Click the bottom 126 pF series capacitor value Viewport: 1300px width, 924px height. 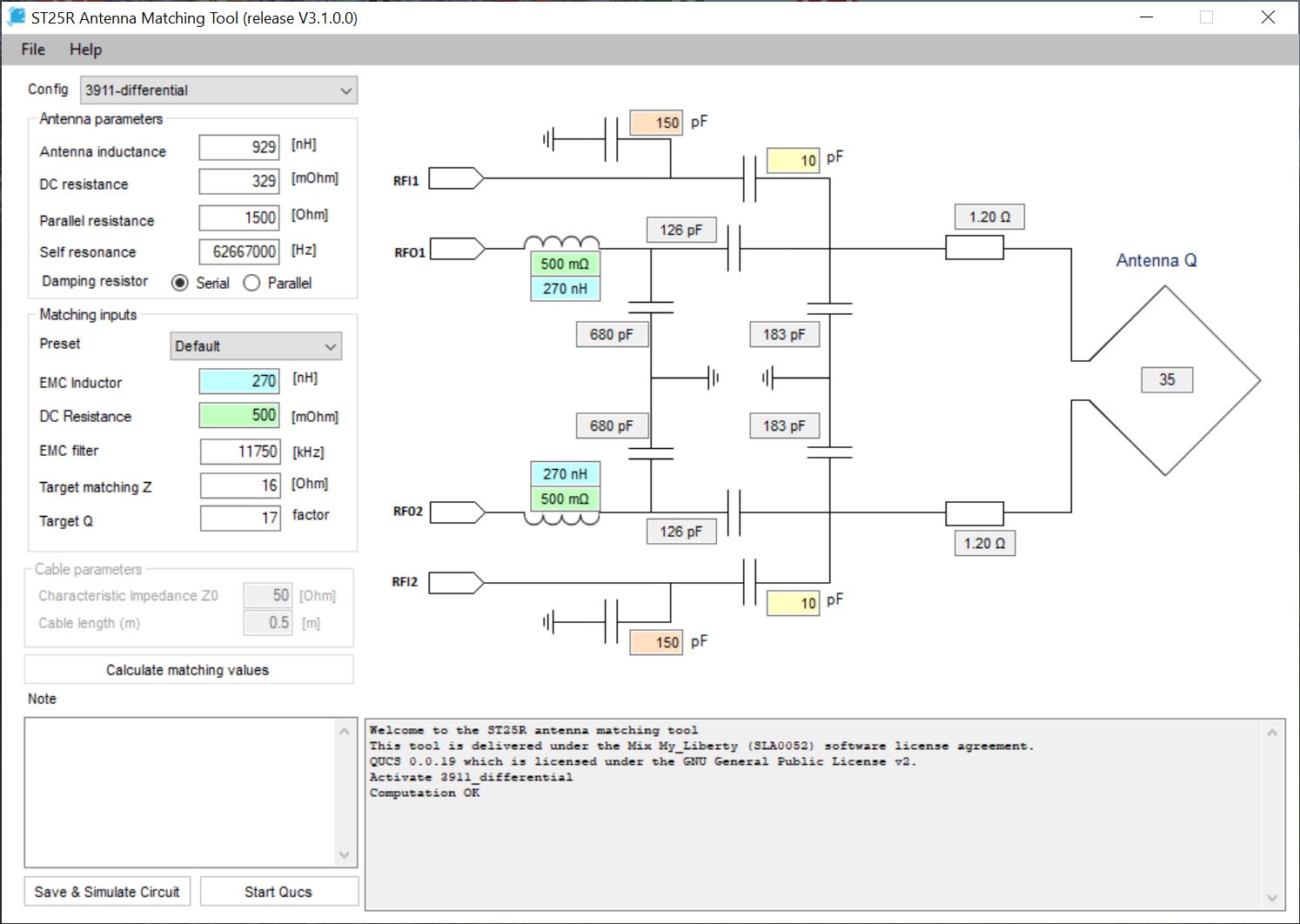[x=681, y=532]
